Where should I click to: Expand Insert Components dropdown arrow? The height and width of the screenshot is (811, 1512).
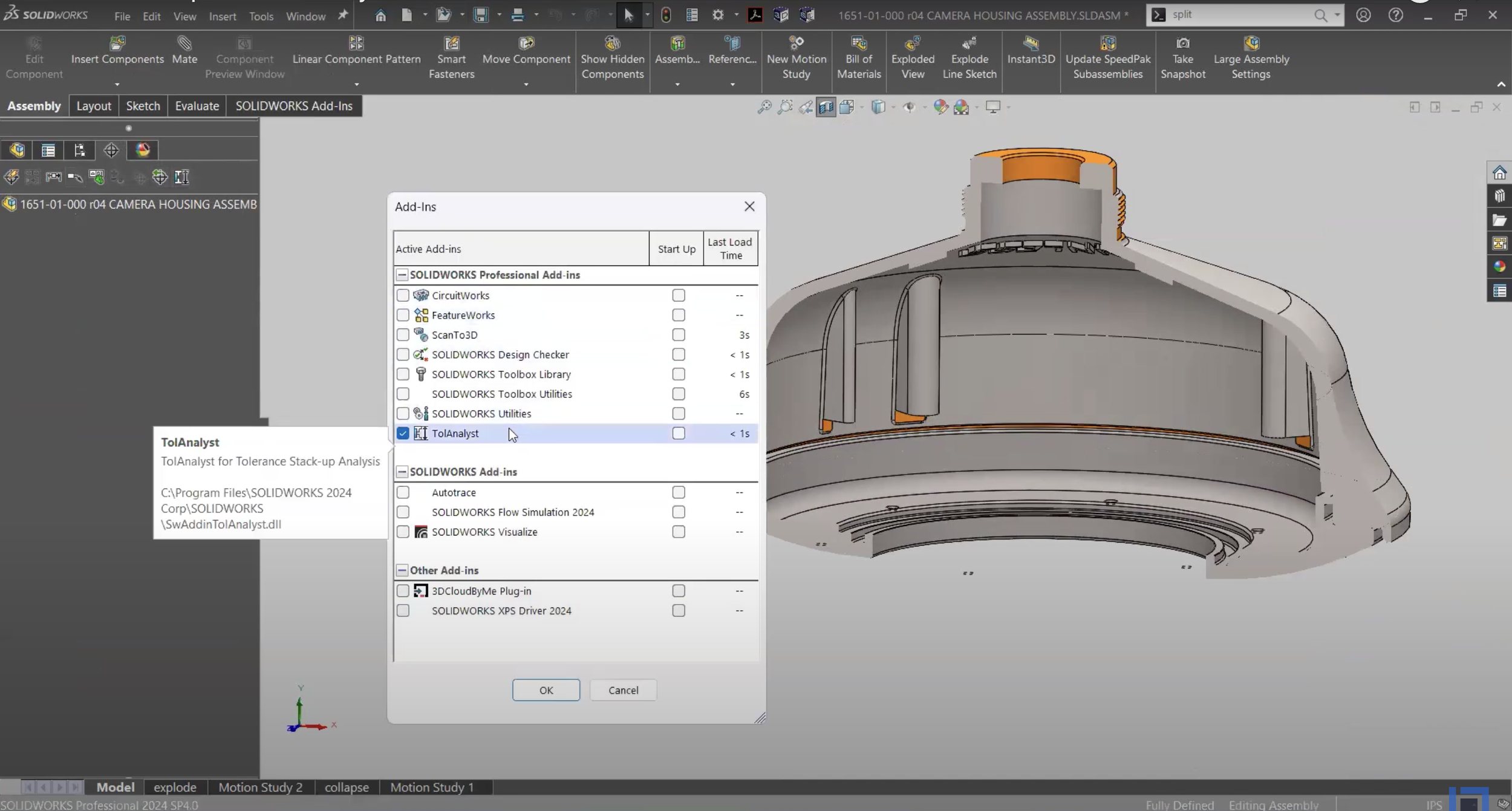click(117, 85)
